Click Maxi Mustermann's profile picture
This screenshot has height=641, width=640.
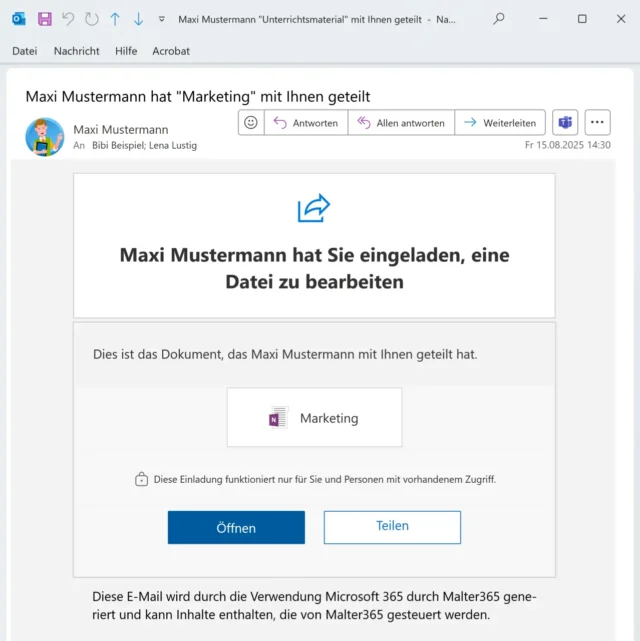point(45,137)
